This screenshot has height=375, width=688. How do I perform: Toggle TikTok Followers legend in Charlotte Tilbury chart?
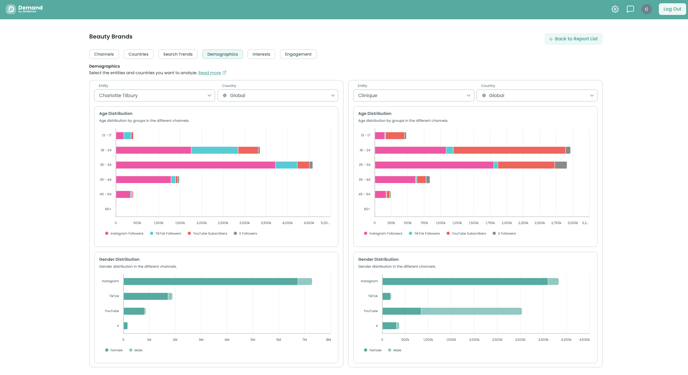pyautogui.click(x=165, y=234)
